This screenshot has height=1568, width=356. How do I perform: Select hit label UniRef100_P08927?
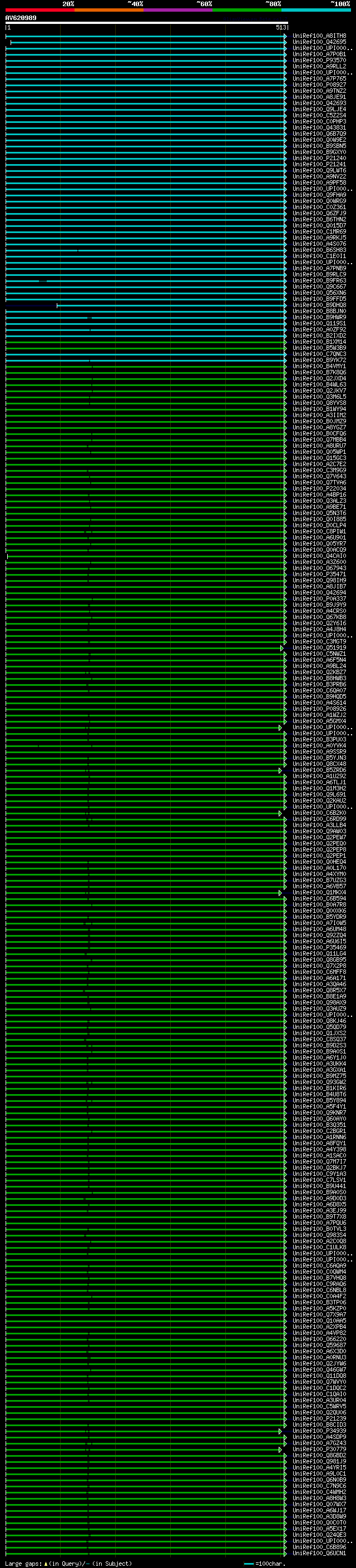click(x=319, y=85)
